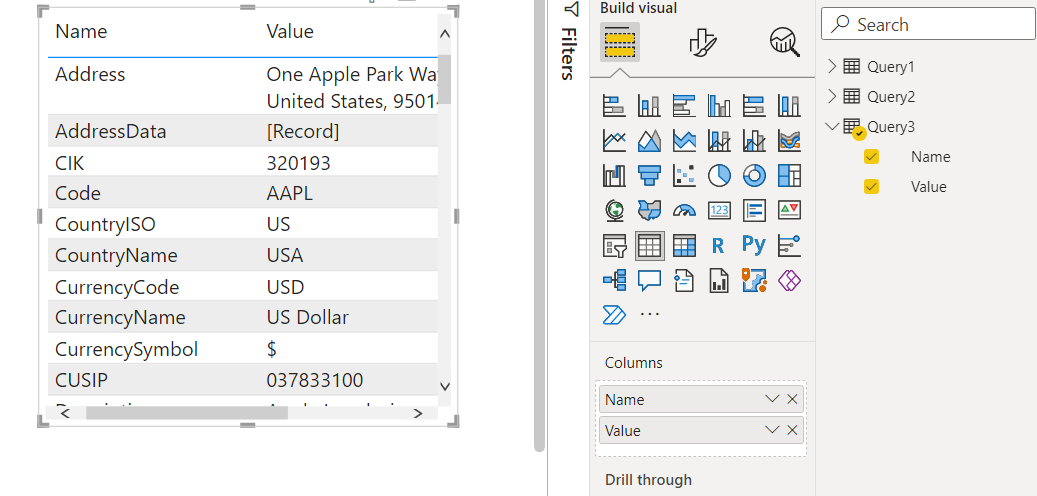This screenshot has height=496, width=1037.
Task: Click the table's scroll down arrow
Action: pos(444,386)
